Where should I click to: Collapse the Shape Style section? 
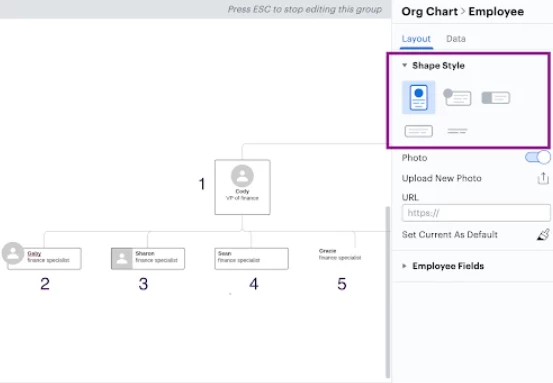coord(405,65)
